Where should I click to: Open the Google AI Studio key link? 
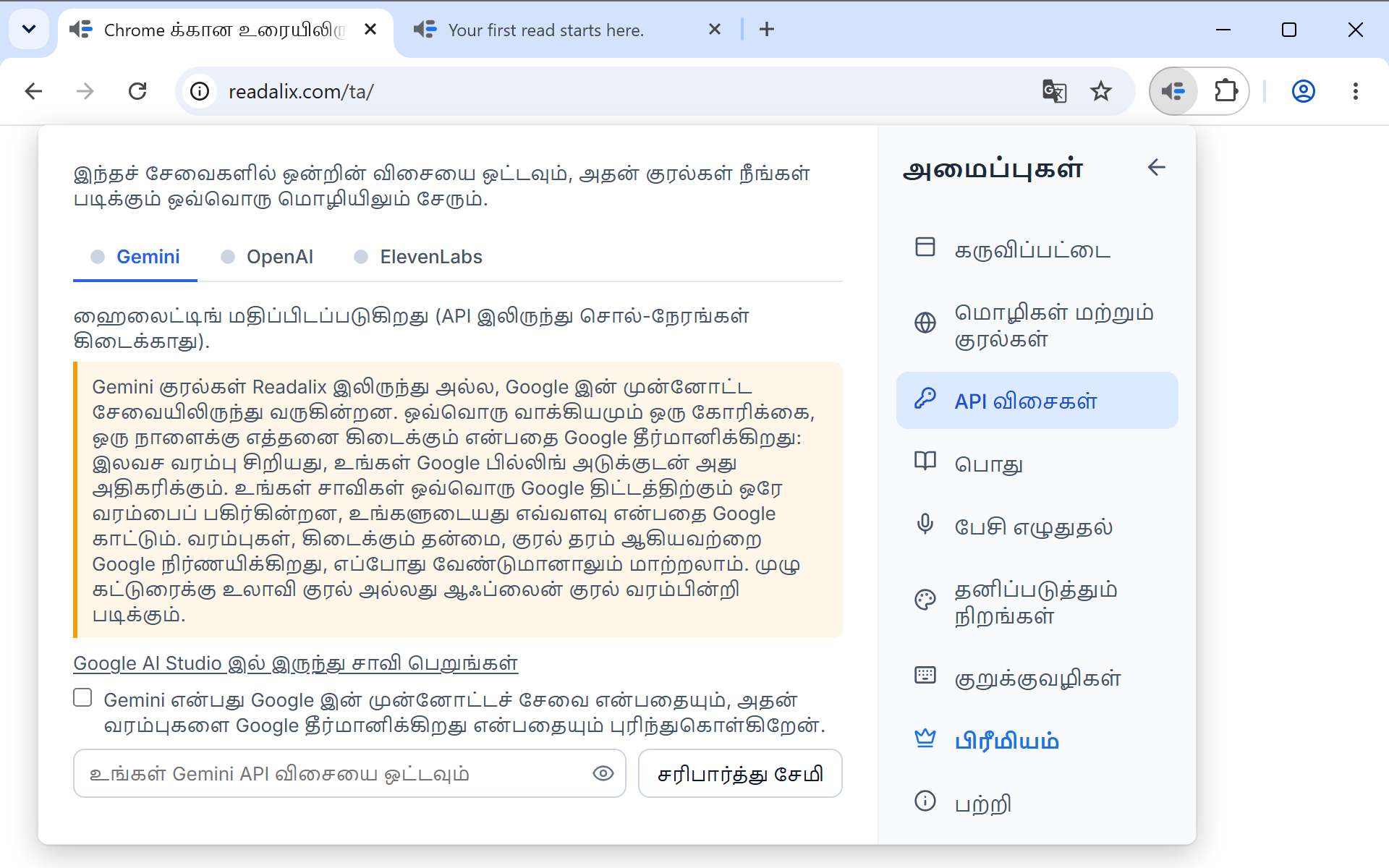tap(295, 663)
